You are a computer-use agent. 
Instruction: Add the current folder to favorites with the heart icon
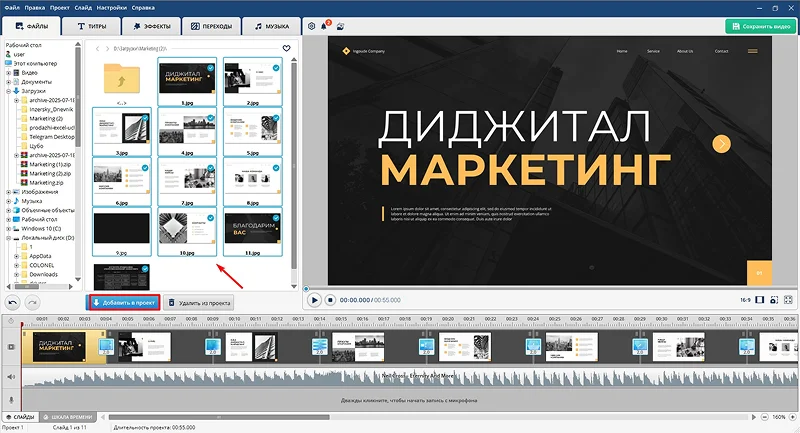coord(286,48)
